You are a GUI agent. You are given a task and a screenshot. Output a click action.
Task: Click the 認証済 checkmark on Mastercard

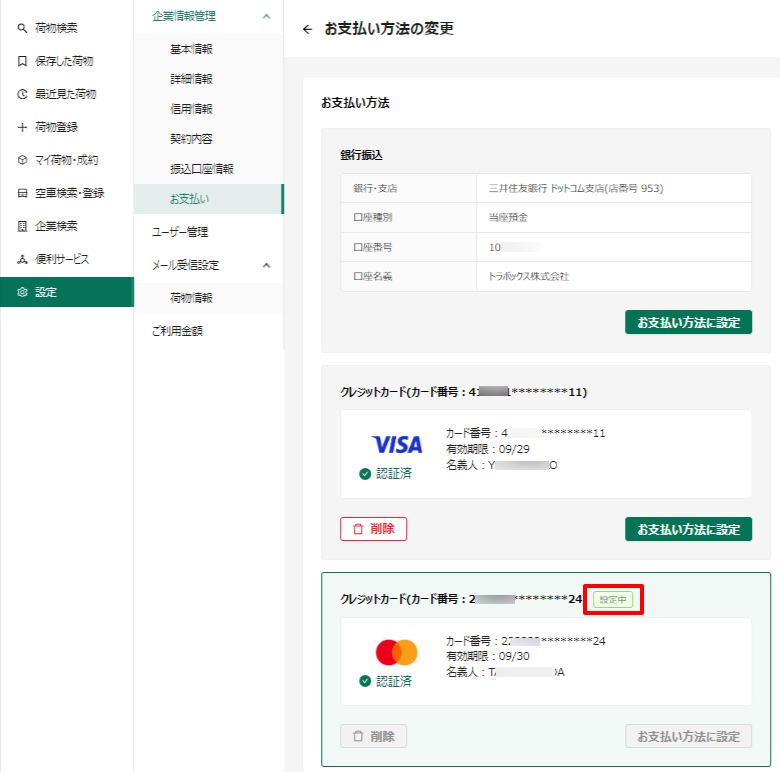pyautogui.click(x=365, y=681)
